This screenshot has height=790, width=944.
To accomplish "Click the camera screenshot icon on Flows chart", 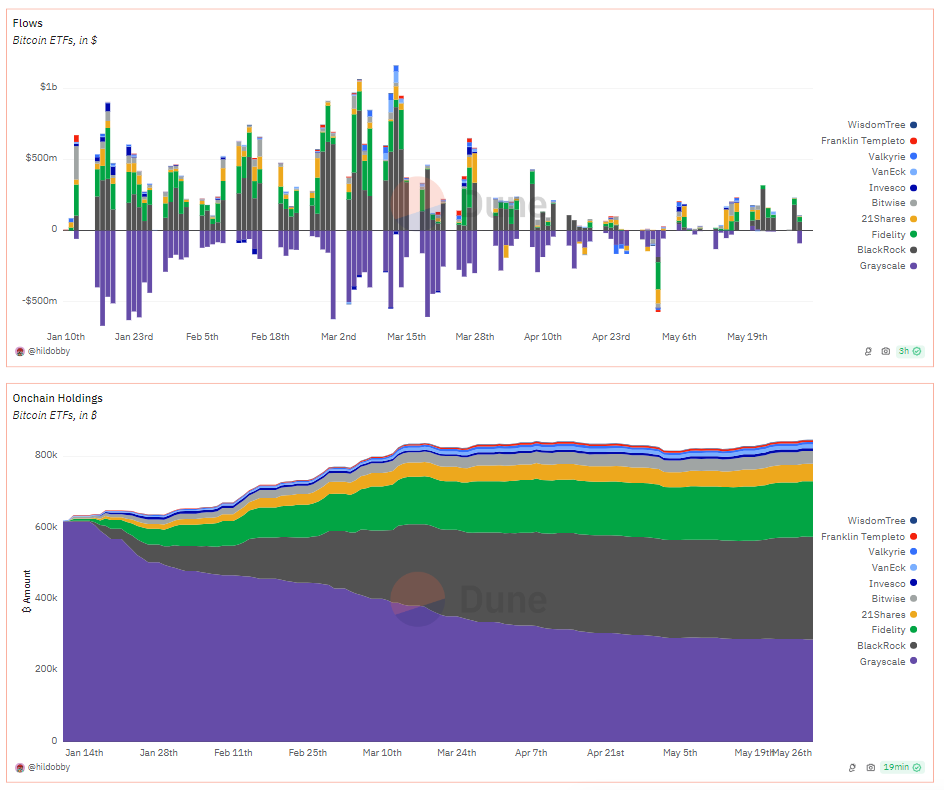I will coord(885,352).
